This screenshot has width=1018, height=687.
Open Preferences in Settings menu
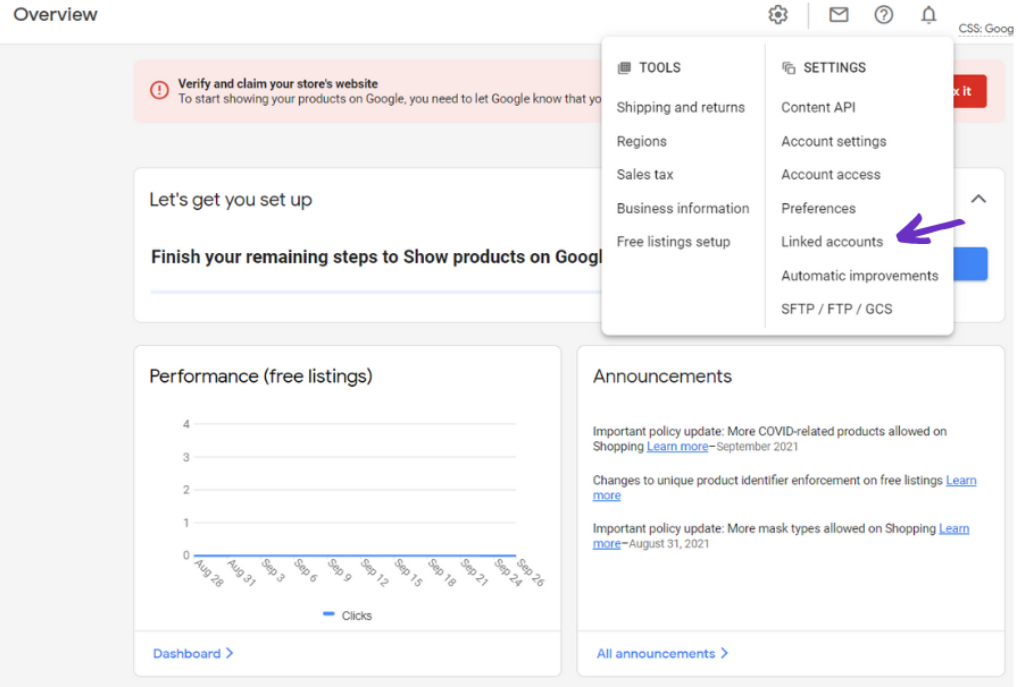tap(818, 208)
